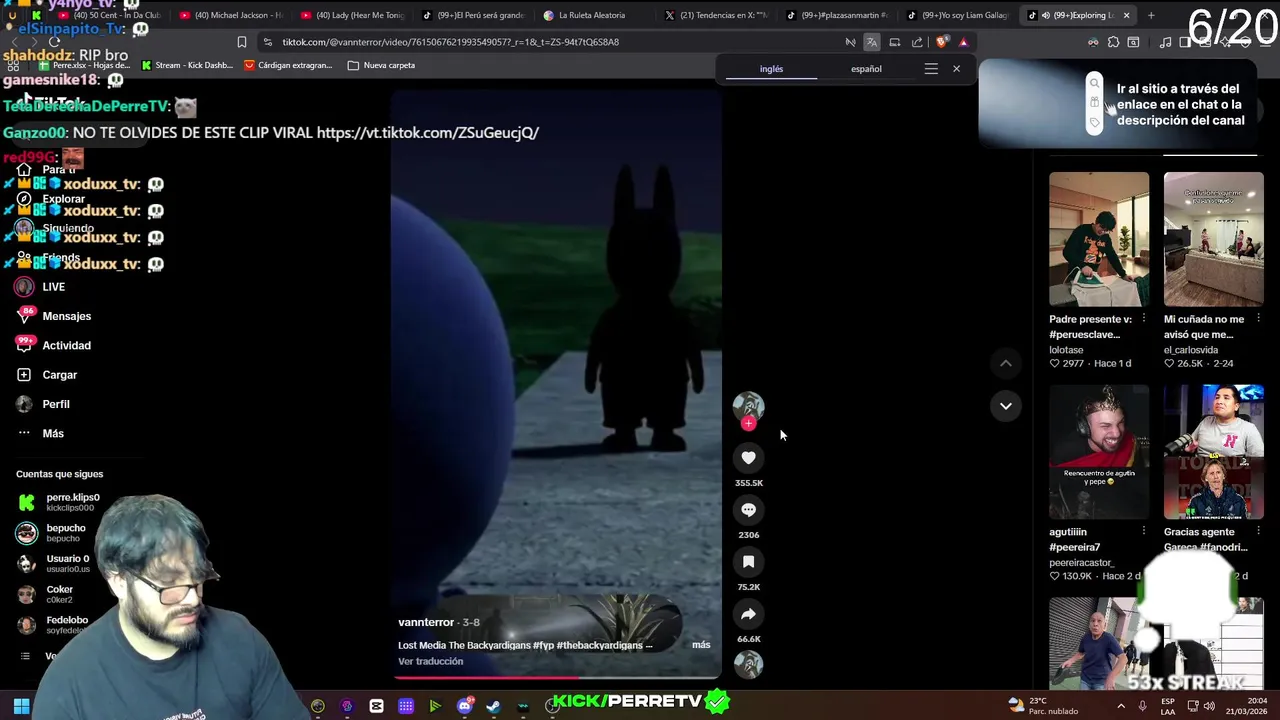This screenshot has width=1280, height=720.
Task: Follow creator with red plus badge
Action: [748, 423]
